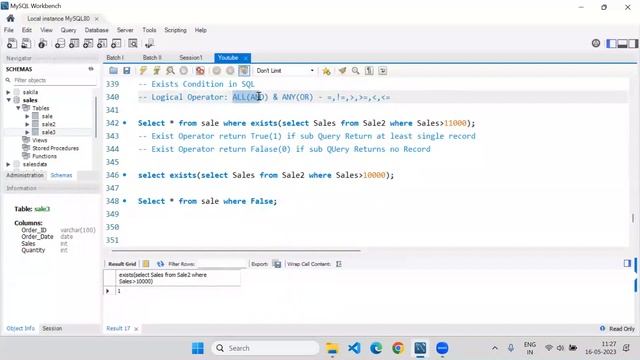The width and height of the screenshot is (640, 360).
Task: Switch to the Batch I tab
Action: [115, 58]
